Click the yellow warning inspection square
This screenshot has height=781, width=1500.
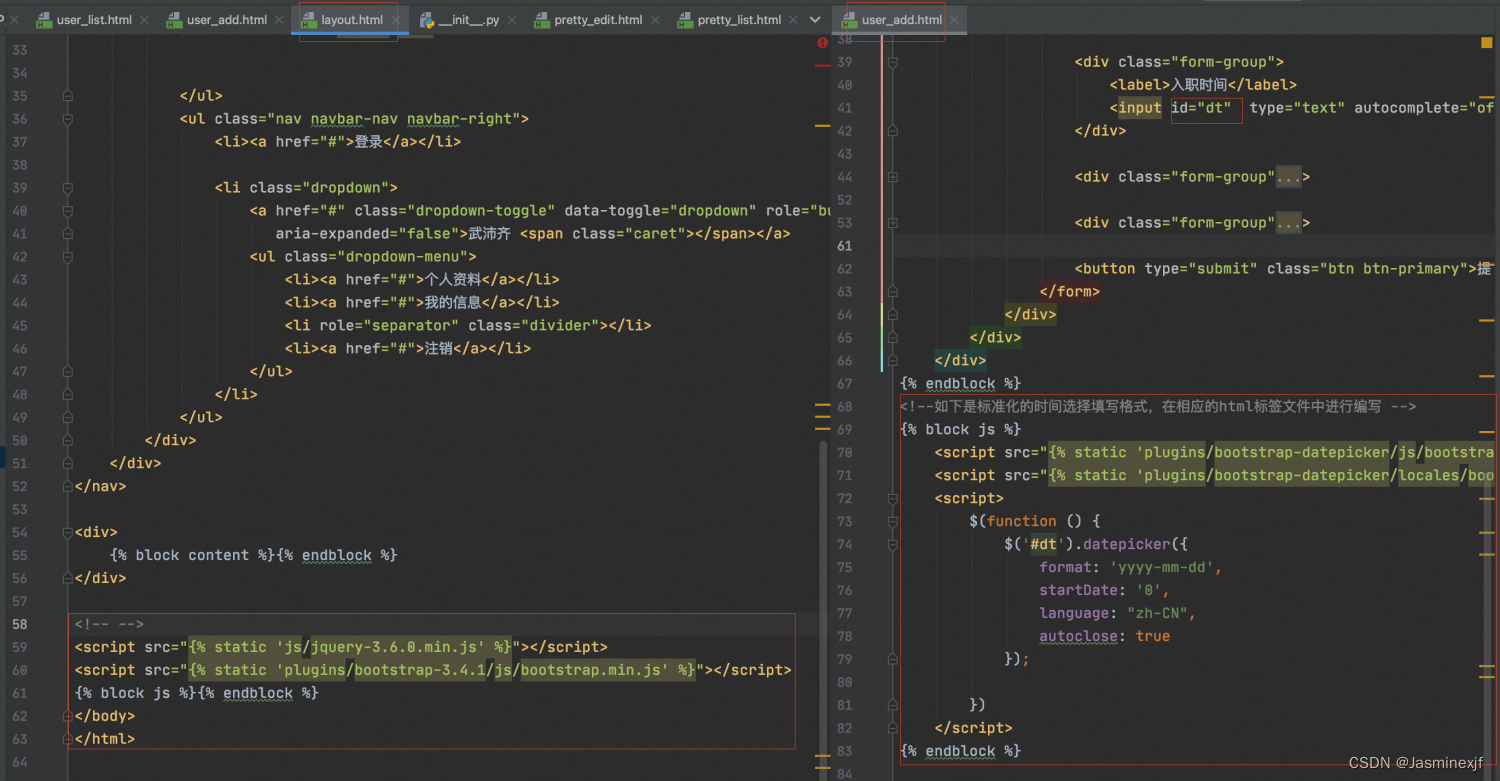[x=1486, y=43]
